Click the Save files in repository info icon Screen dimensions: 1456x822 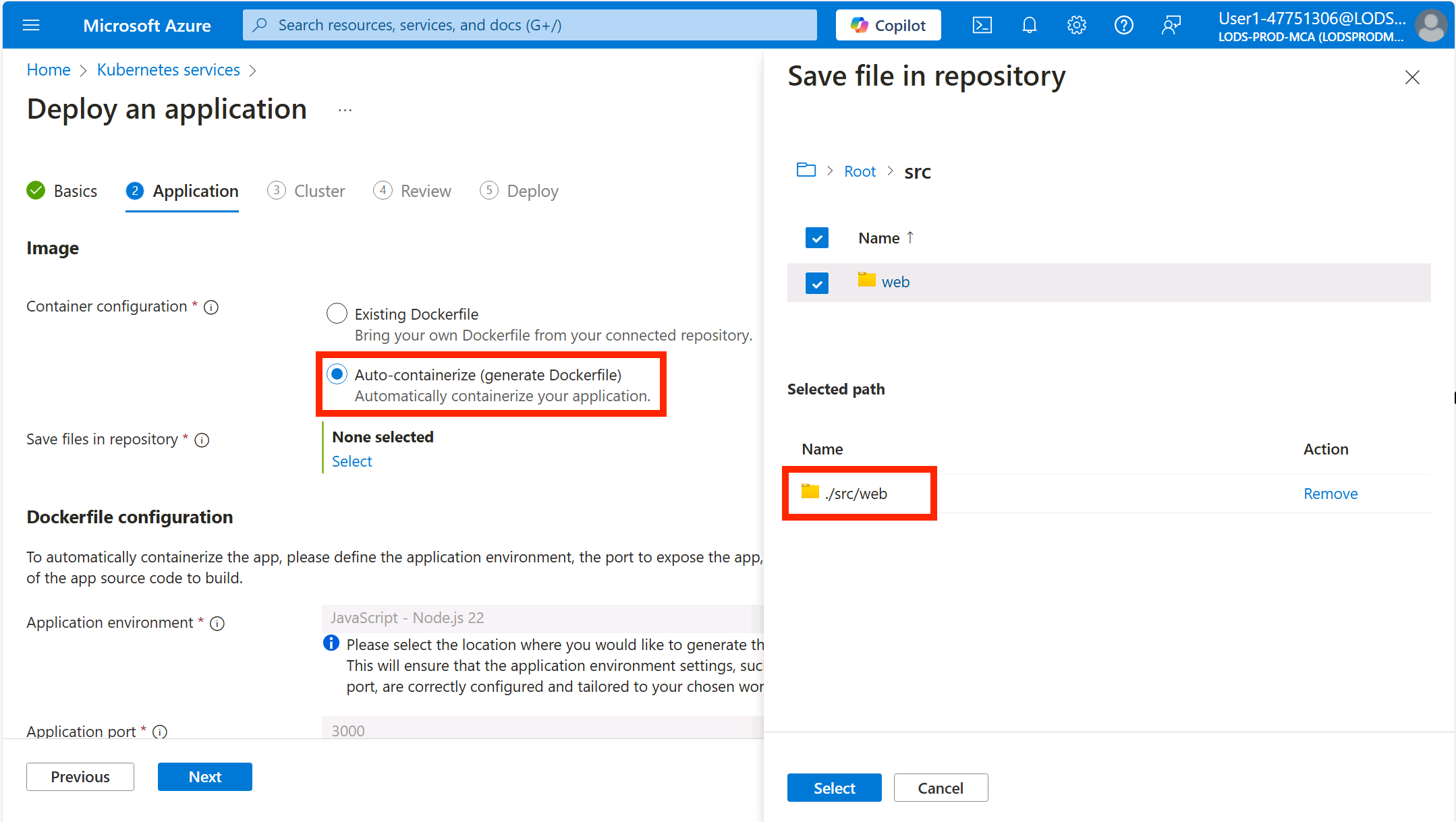point(202,440)
